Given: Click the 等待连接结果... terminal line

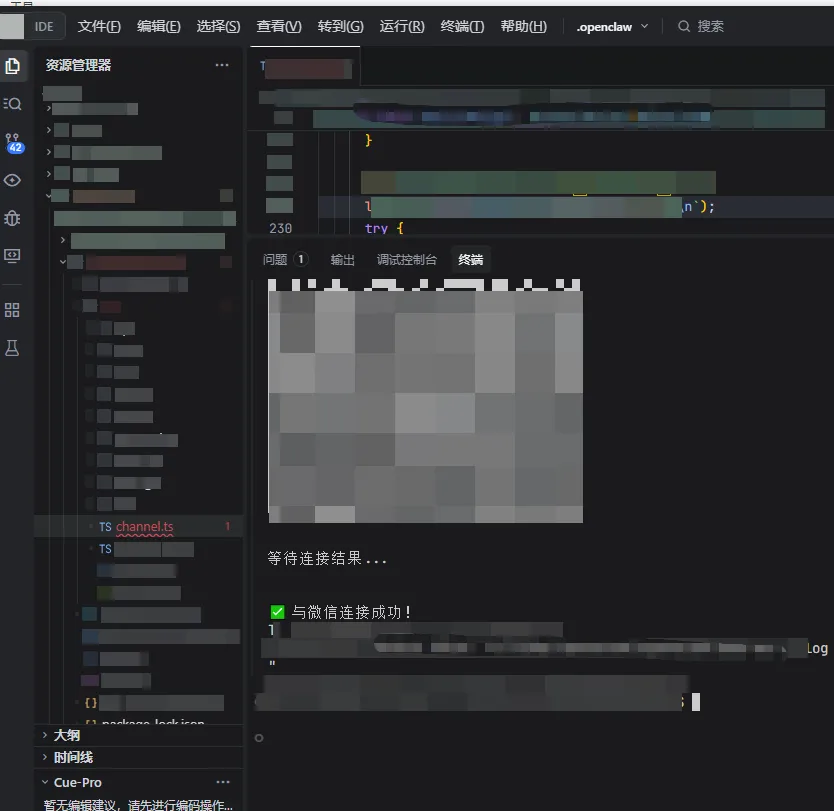Looking at the screenshot, I should (327, 558).
